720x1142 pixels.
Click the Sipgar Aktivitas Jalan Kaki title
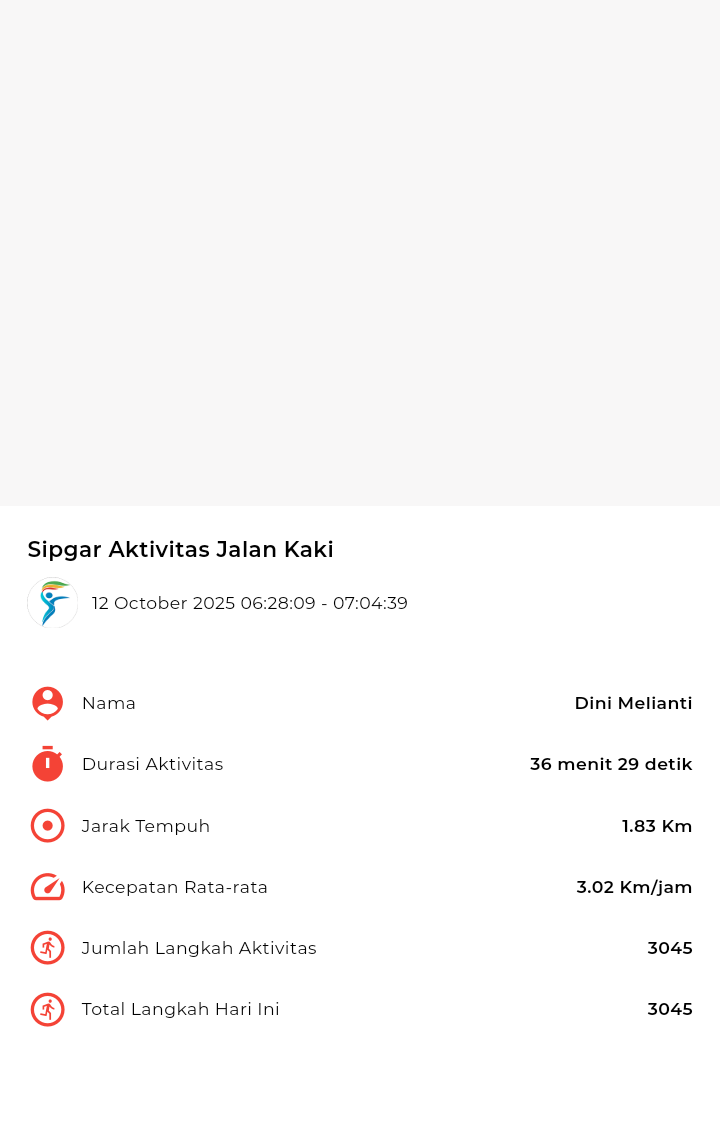pyautogui.click(x=180, y=549)
